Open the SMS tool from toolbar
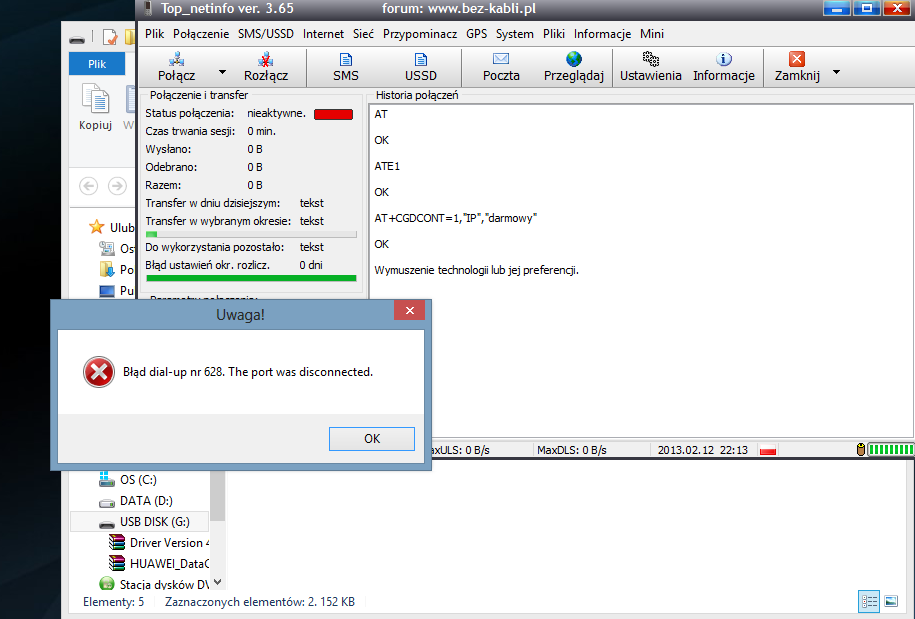This screenshot has width=915, height=619. [x=345, y=60]
